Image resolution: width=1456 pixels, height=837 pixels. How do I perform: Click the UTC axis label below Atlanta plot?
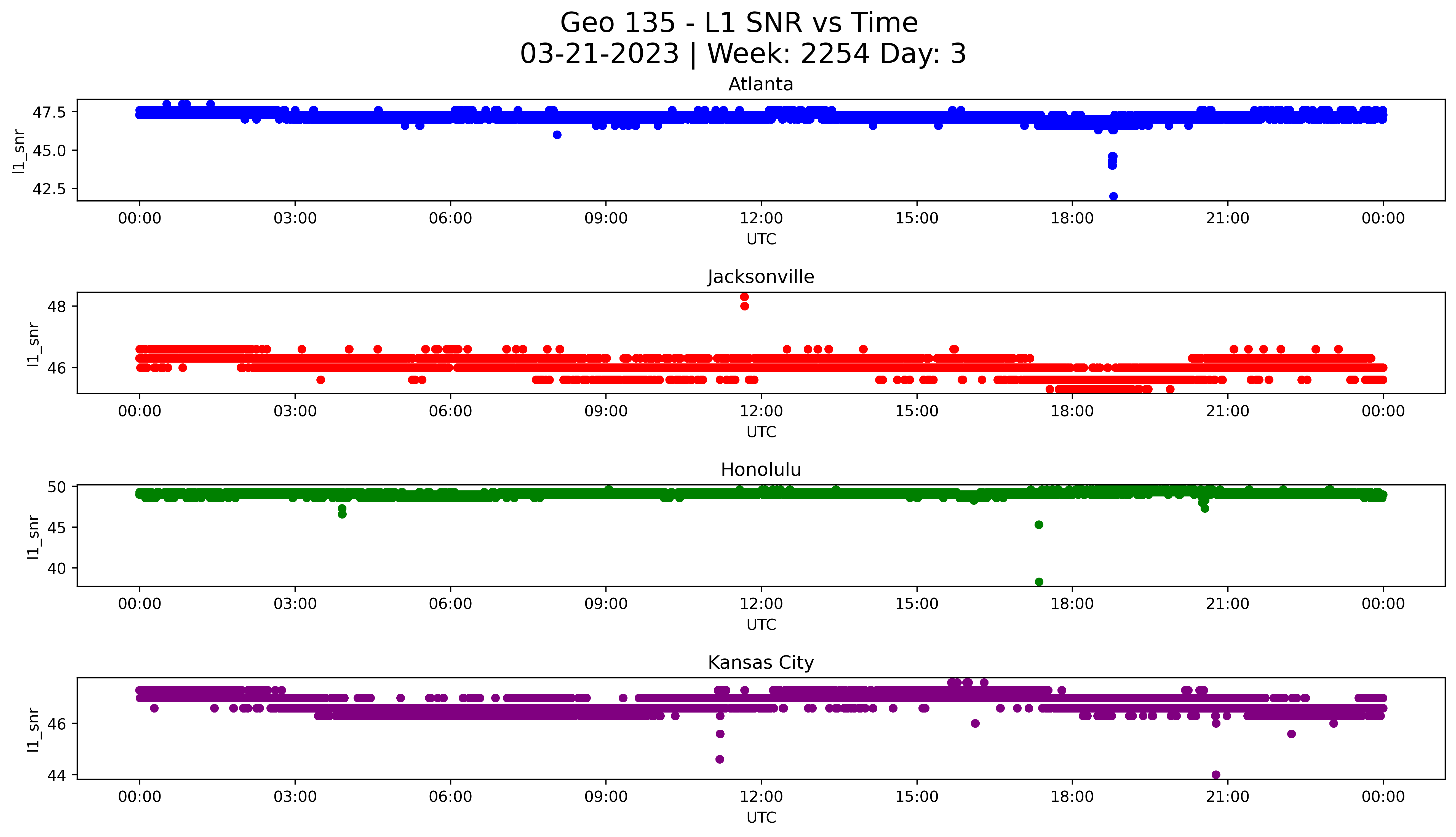click(x=761, y=239)
